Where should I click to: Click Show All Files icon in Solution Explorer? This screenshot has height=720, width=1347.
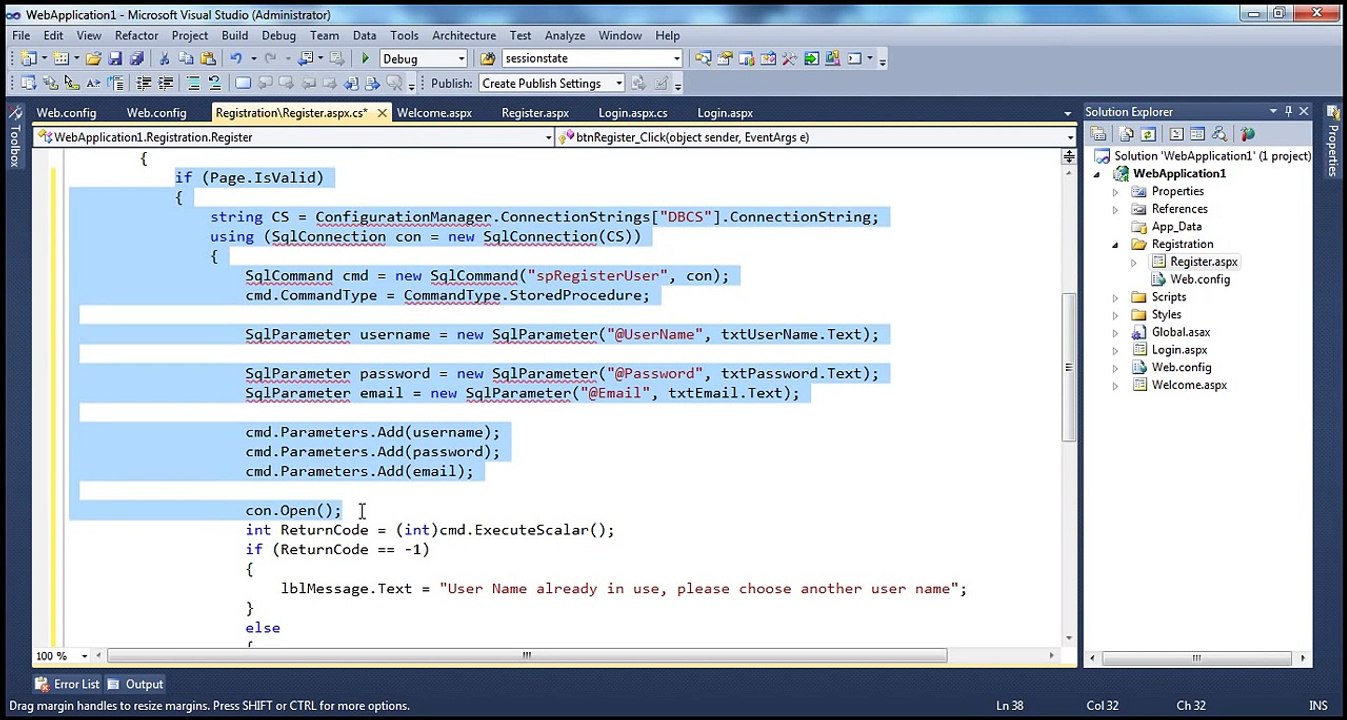[1126, 134]
